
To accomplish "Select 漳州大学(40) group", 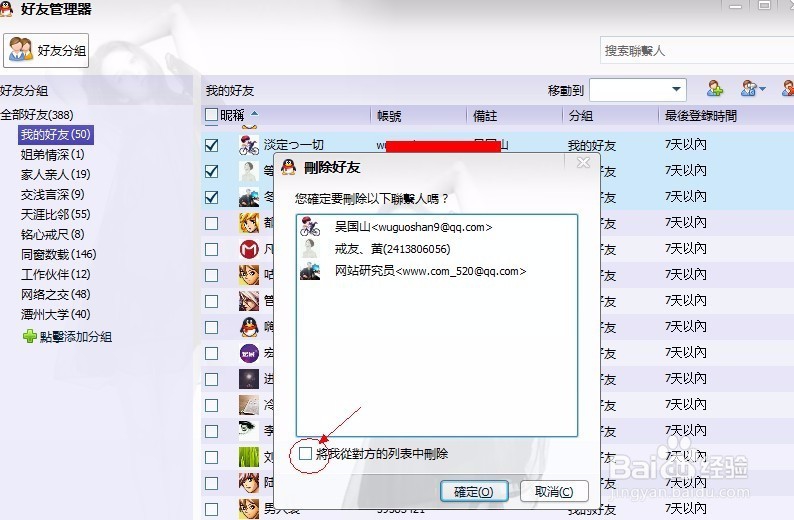I will tap(56, 314).
